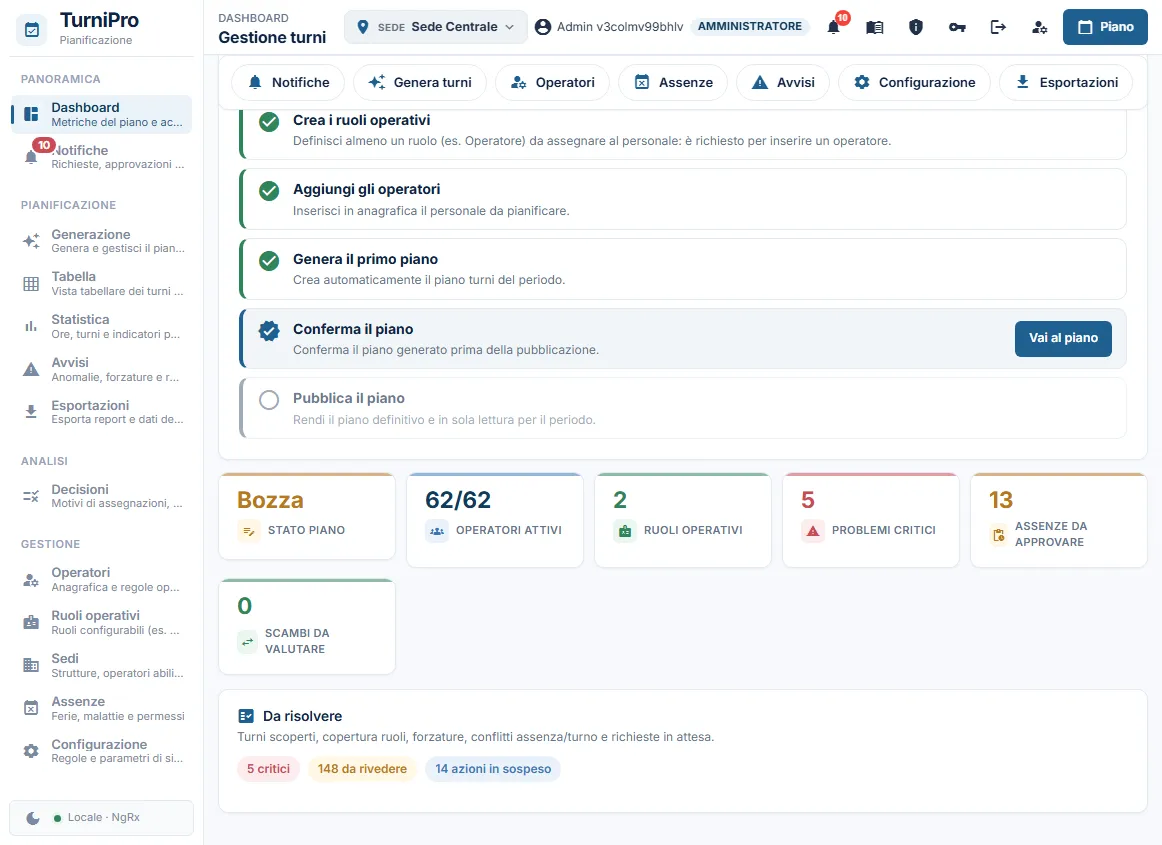Viewport: 1162px width, 845px height.
Task: Click the Vai al piano button
Action: coord(1063,338)
